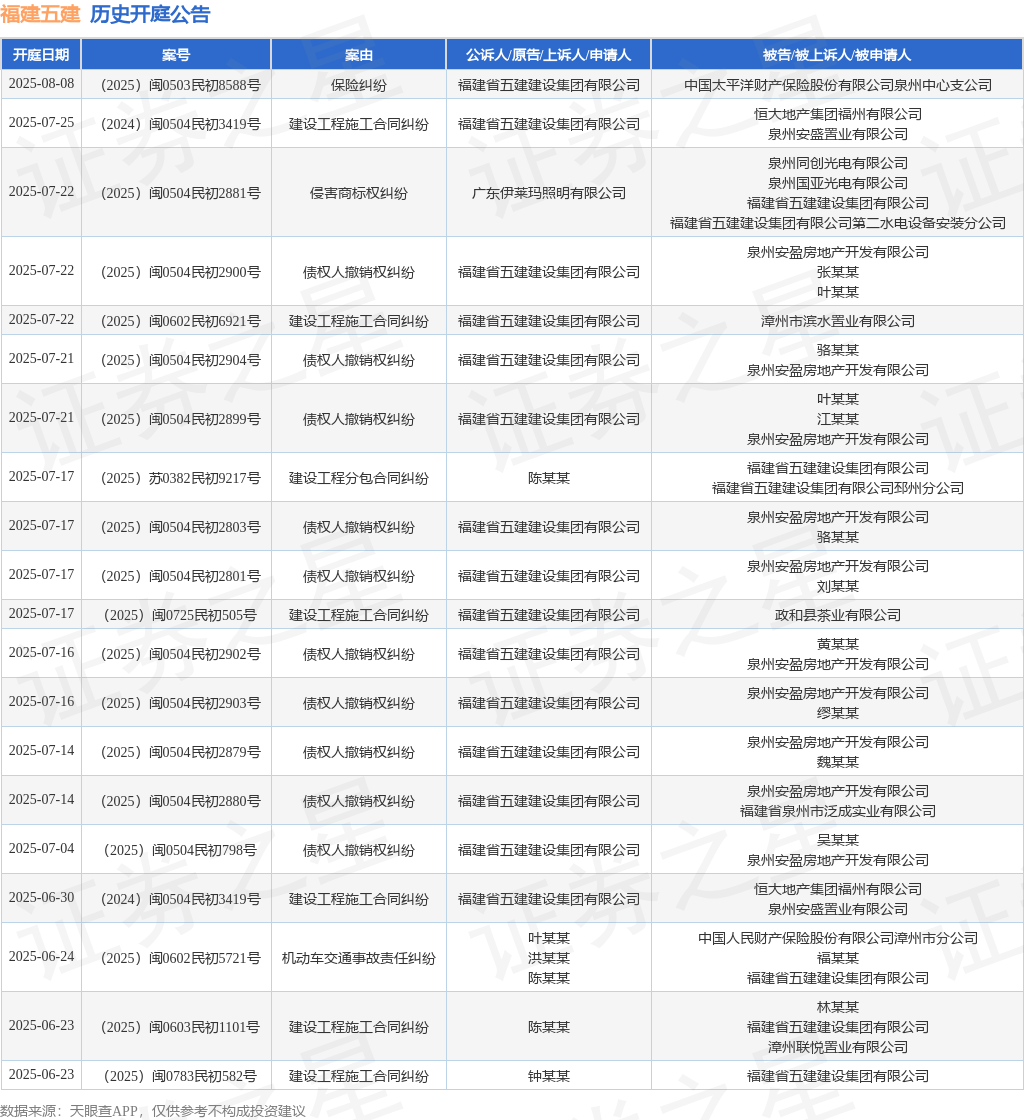This screenshot has width=1024, height=1120.
Task: Click defendant 吴某某
Action: click(838, 841)
